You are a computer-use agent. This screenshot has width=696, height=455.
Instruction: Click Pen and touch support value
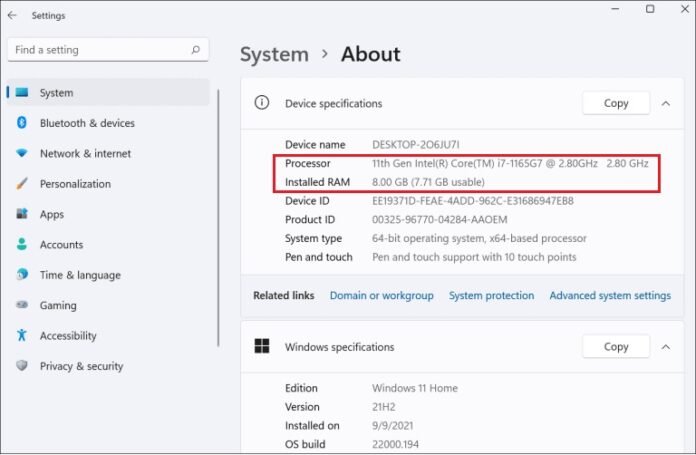(474, 257)
